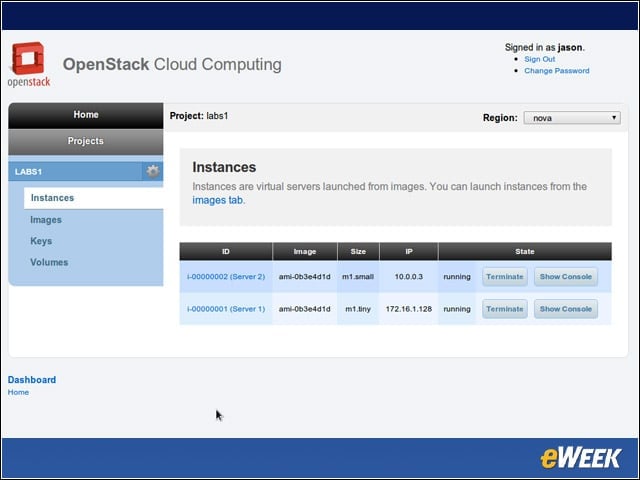Select the LABS1 project header

76,171
